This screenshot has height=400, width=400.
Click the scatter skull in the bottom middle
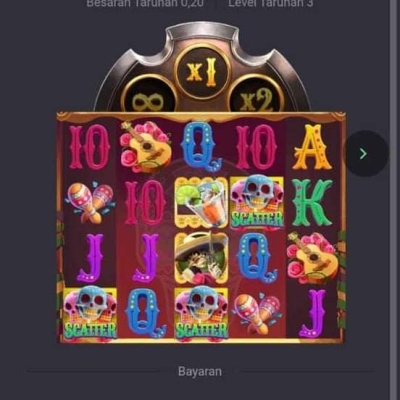[x=201, y=313]
